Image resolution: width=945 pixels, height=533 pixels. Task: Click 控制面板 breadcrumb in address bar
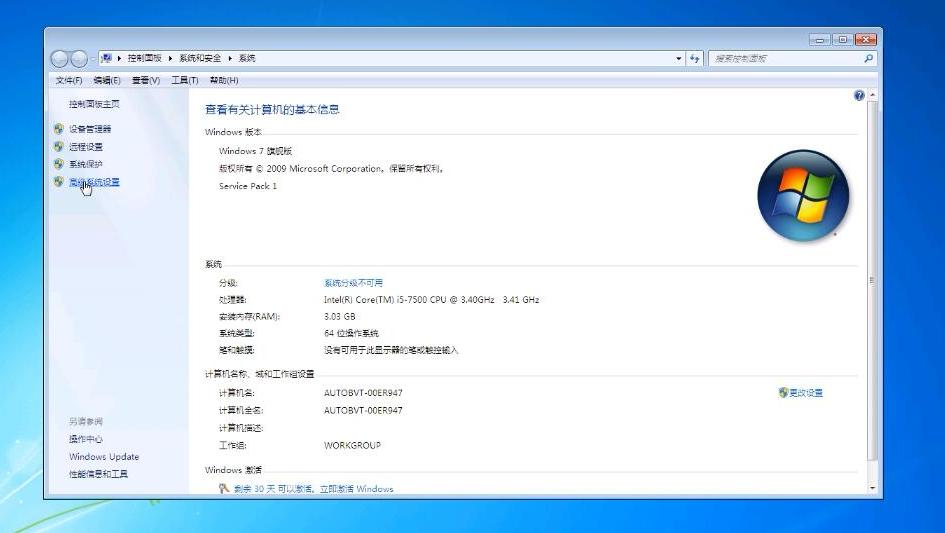point(145,58)
